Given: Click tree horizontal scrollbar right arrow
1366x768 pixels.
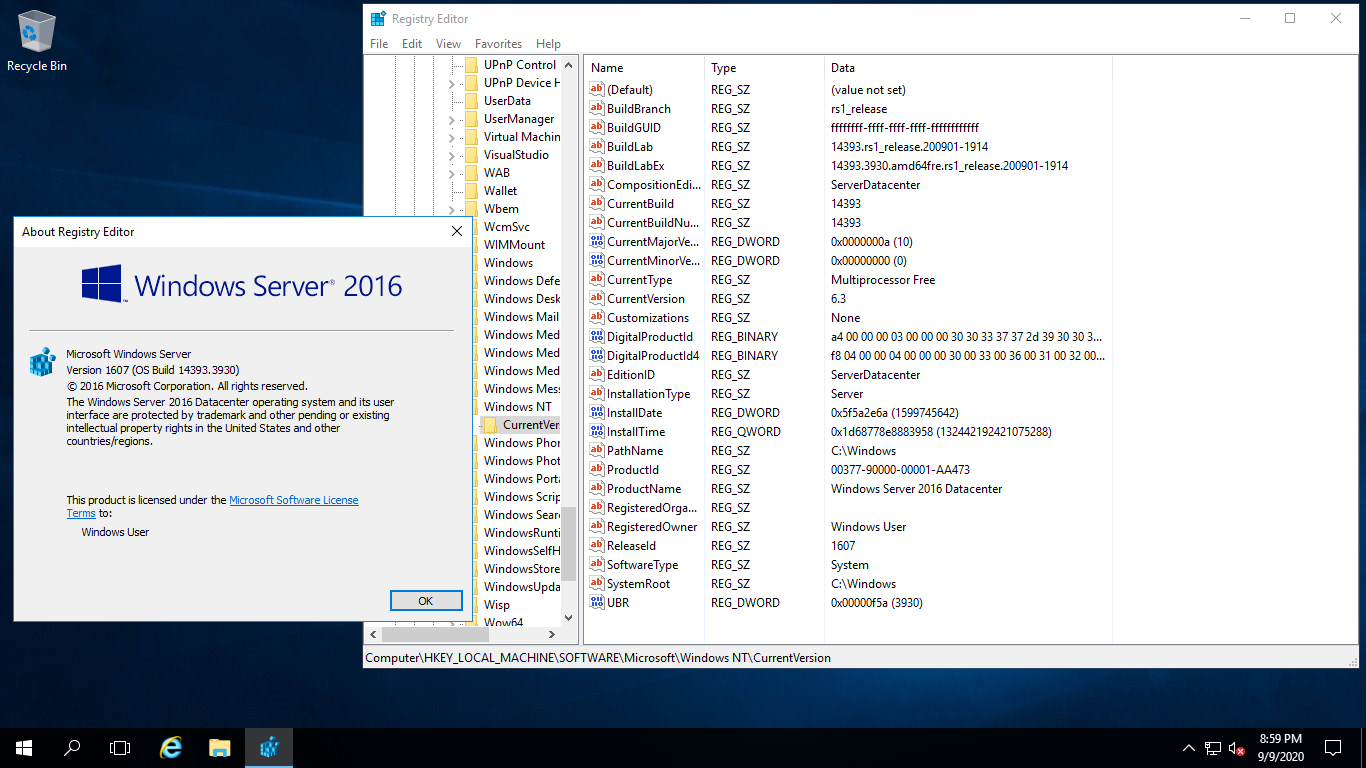Looking at the screenshot, I should point(552,634).
